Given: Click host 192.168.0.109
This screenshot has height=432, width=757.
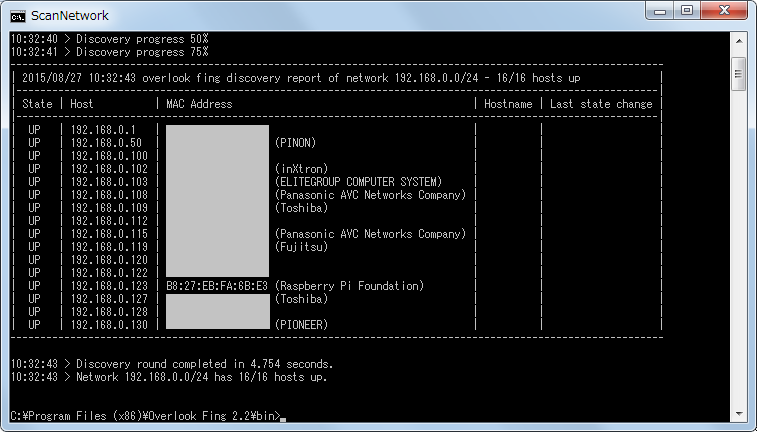Looking at the screenshot, I should 109,208.
